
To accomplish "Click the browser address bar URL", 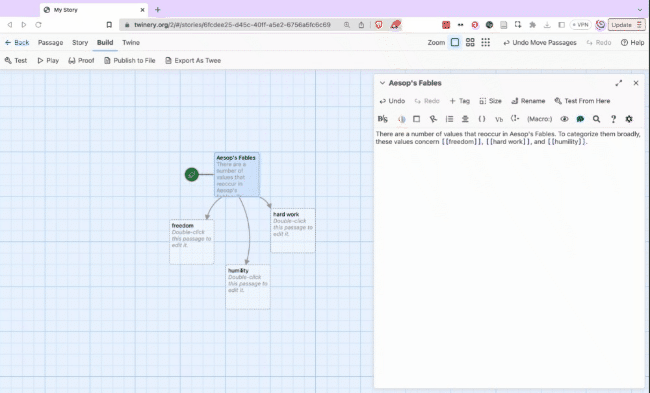I will click(x=232, y=25).
